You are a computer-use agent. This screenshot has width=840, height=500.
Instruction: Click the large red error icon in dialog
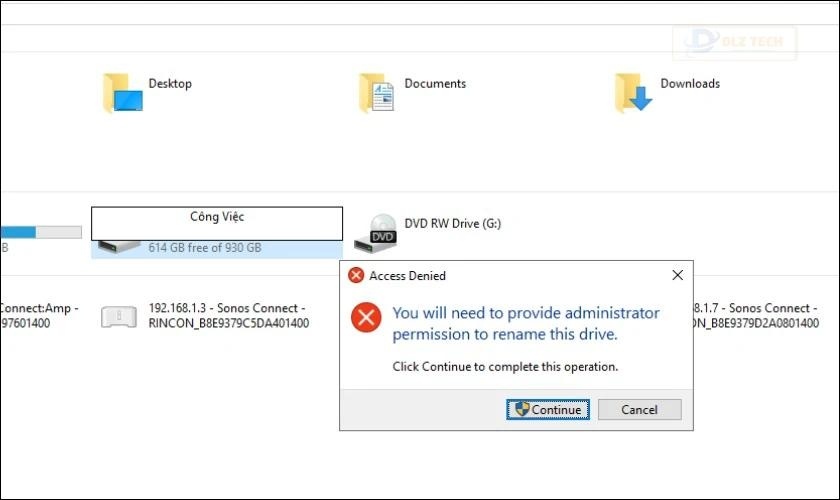click(x=366, y=319)
